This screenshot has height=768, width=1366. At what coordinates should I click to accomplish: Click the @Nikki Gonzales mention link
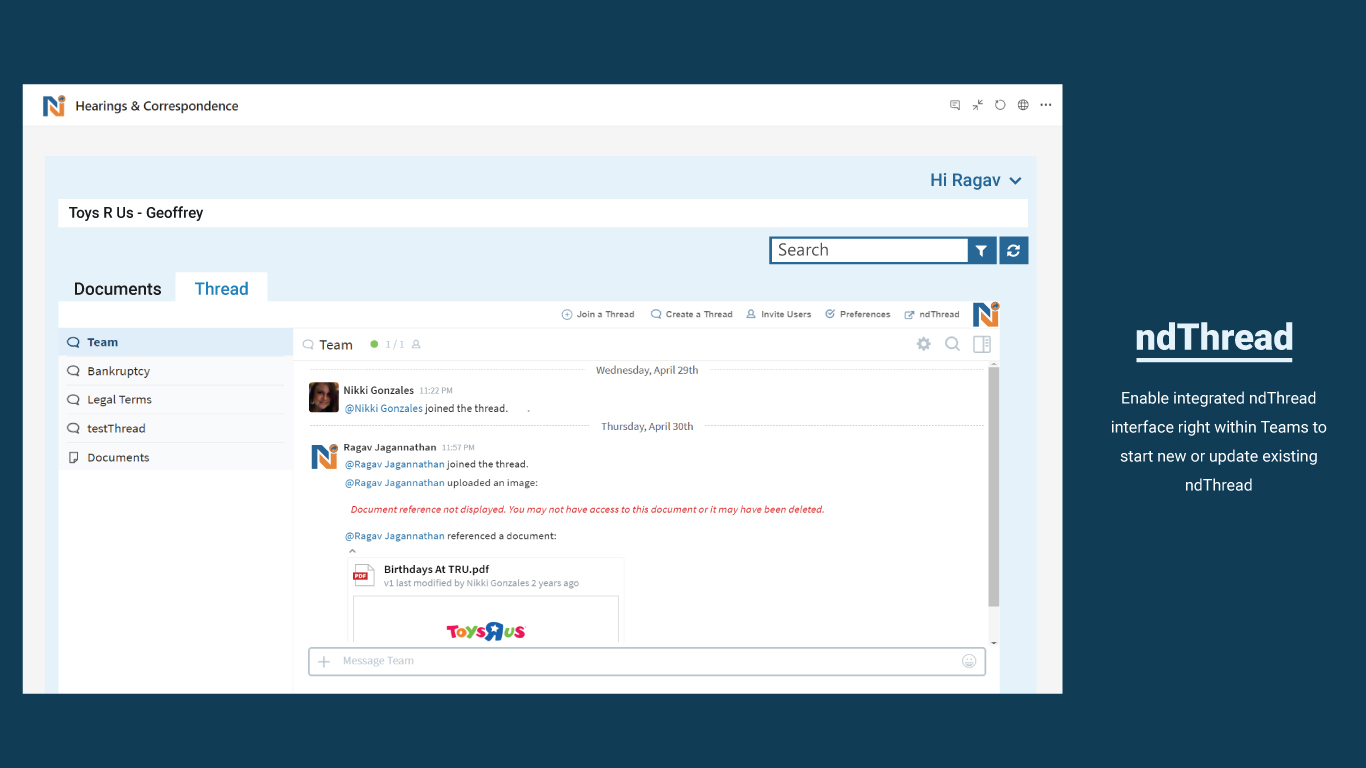point(384,408)
